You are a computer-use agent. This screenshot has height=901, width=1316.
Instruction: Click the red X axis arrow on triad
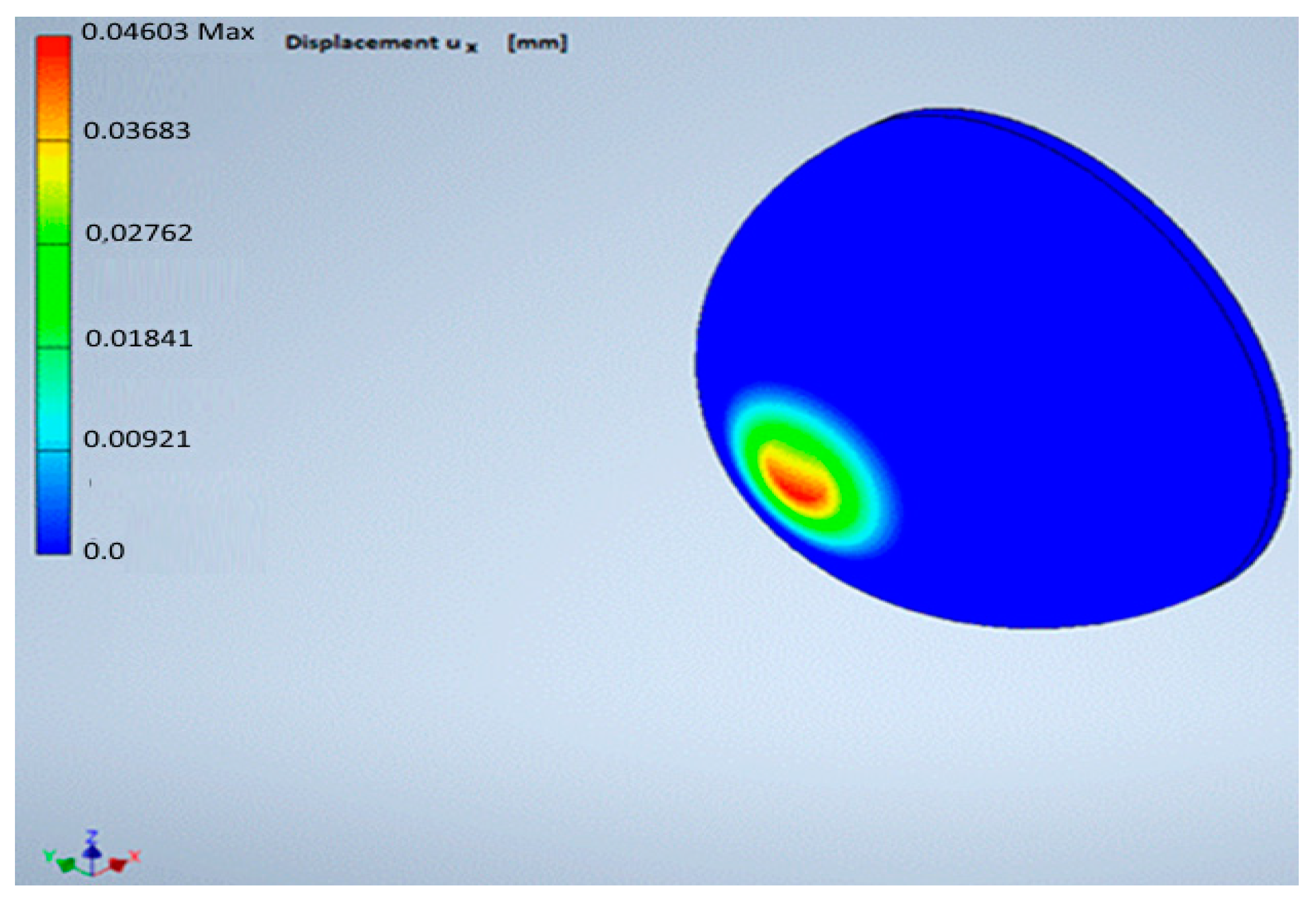point(119,863)
